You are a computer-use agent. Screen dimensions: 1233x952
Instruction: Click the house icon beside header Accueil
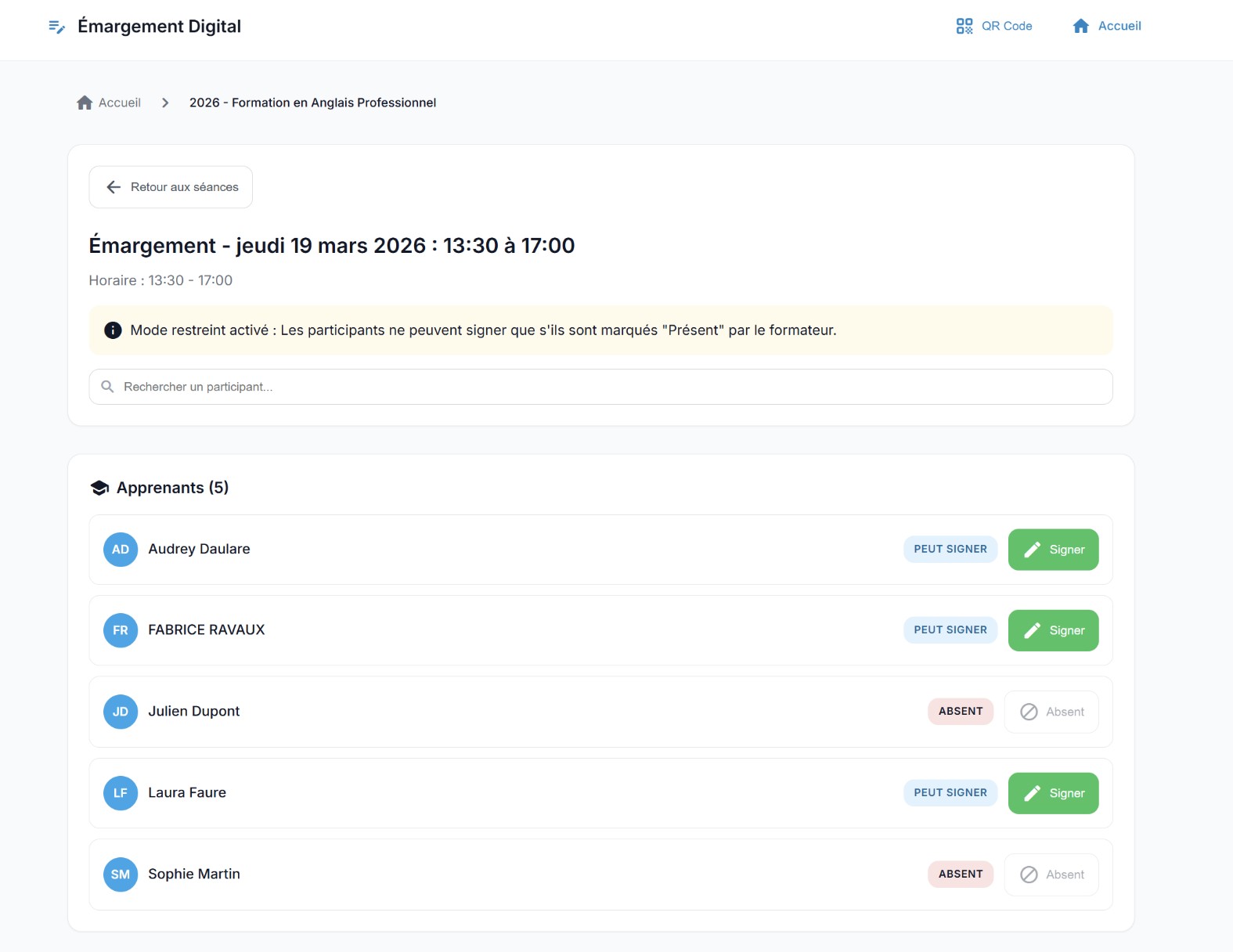(1081, 26)
